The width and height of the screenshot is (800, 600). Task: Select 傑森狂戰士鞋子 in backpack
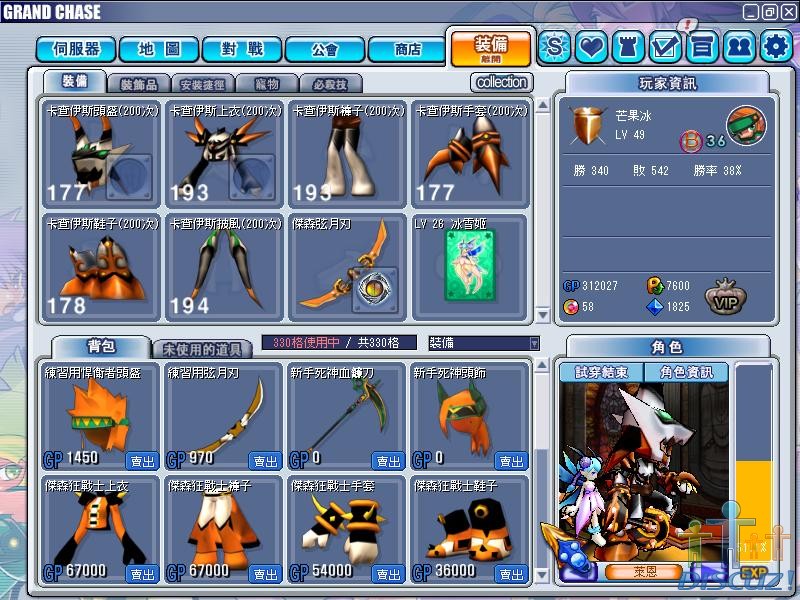[470, 530]
